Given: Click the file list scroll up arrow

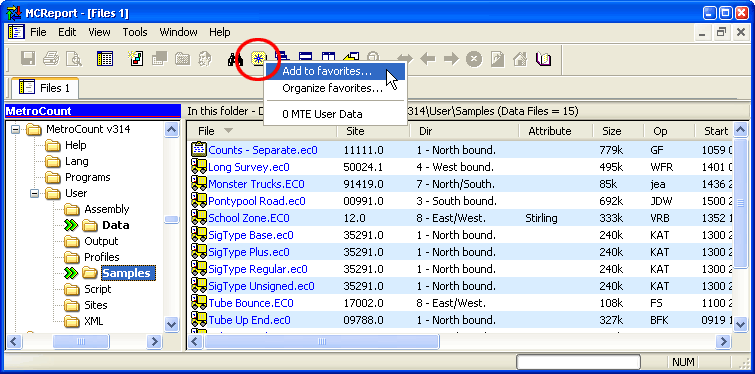Looking at the screenshot, I should point(741,129).
